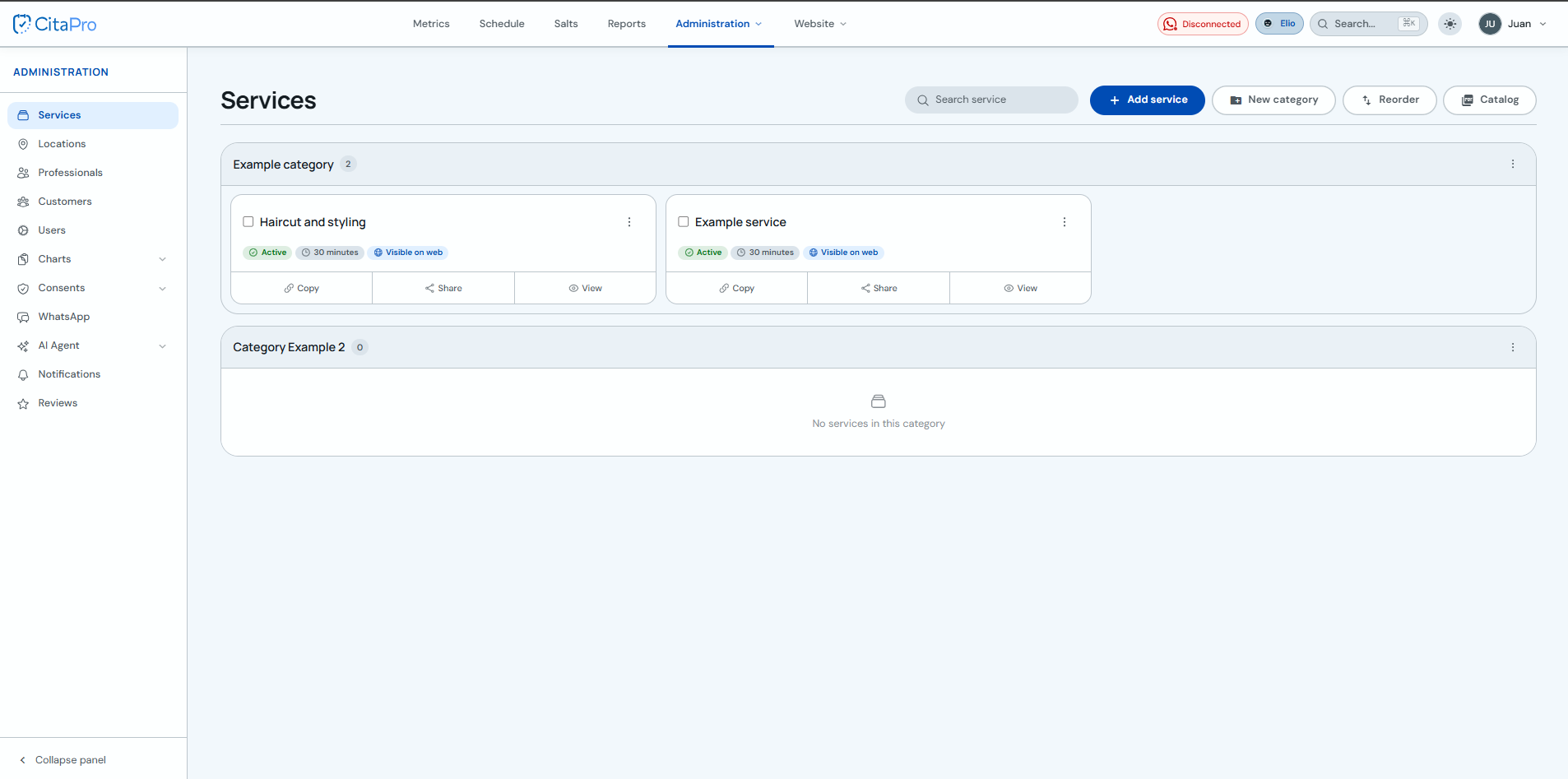Screen dimensions: 1568x779
Task: Click the Haircut and styling service name
Action: (x=313, y=222)
